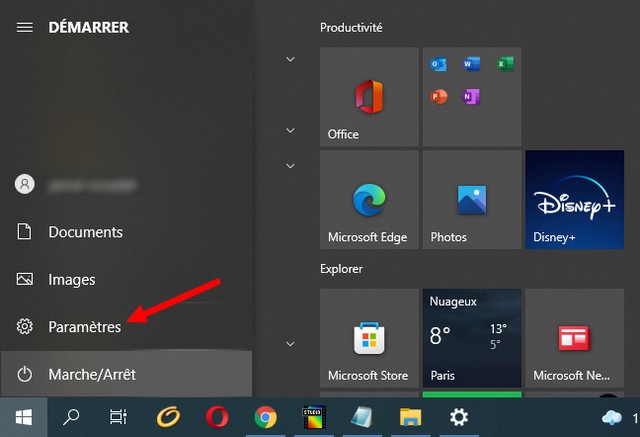
Task: Click the Windows Start button
Action: point(24,417)
